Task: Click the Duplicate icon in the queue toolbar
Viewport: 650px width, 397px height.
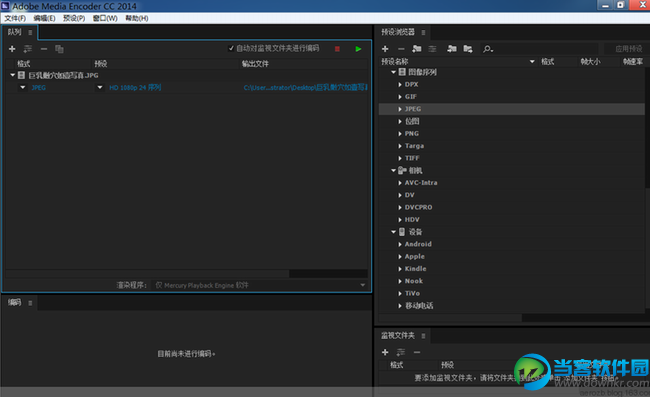Action: [x=59, y=49]
